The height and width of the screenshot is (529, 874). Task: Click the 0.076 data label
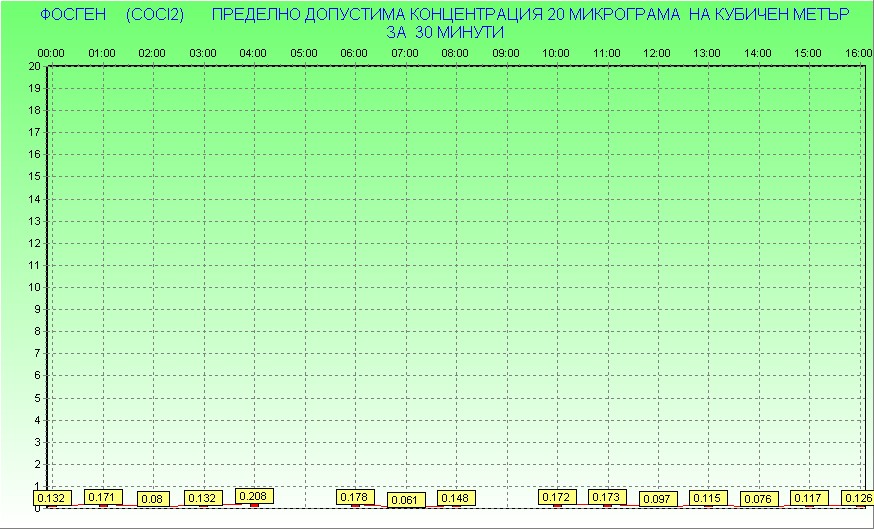[758, 499]
